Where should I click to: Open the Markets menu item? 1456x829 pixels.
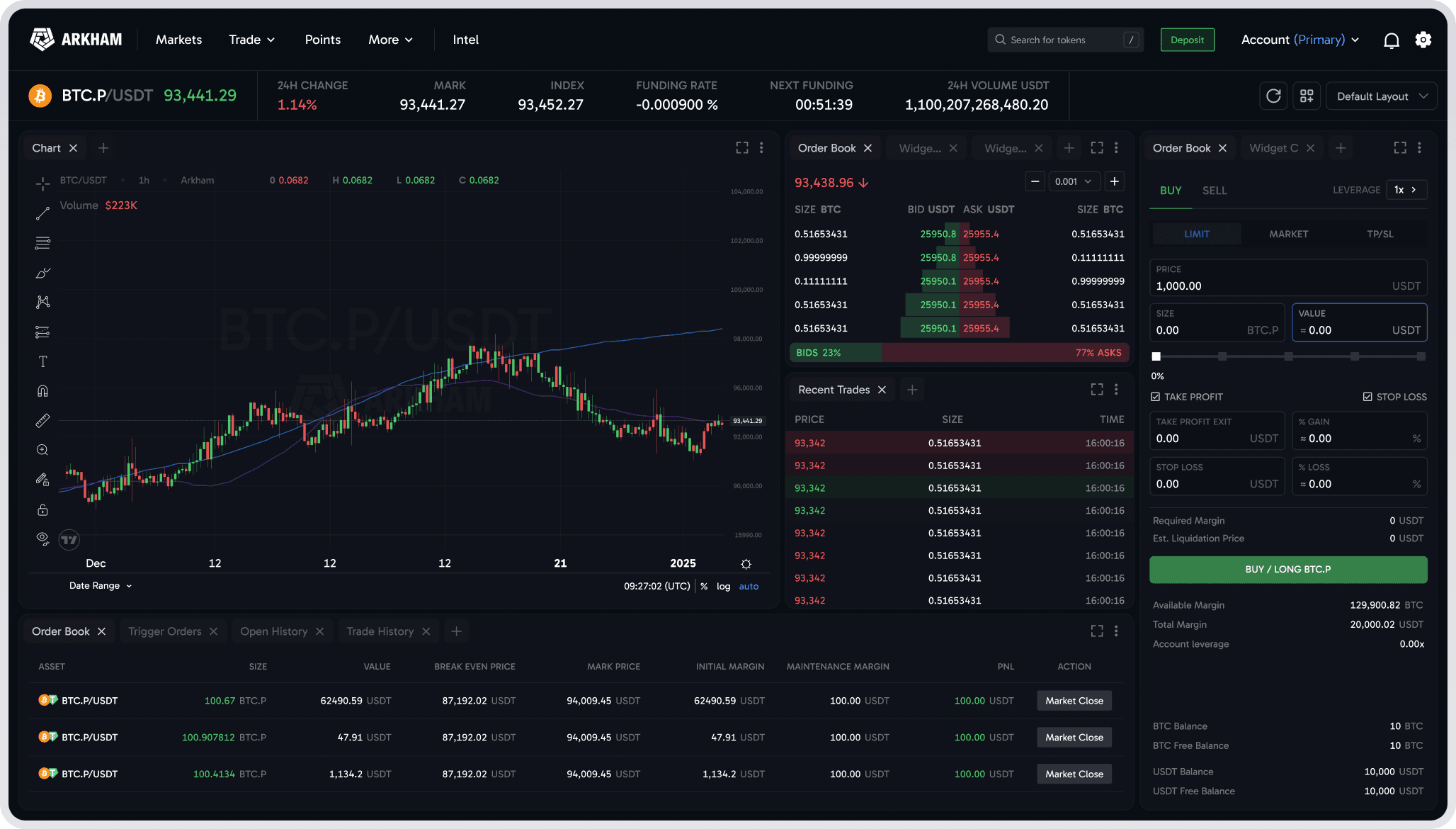pos(178,40)
